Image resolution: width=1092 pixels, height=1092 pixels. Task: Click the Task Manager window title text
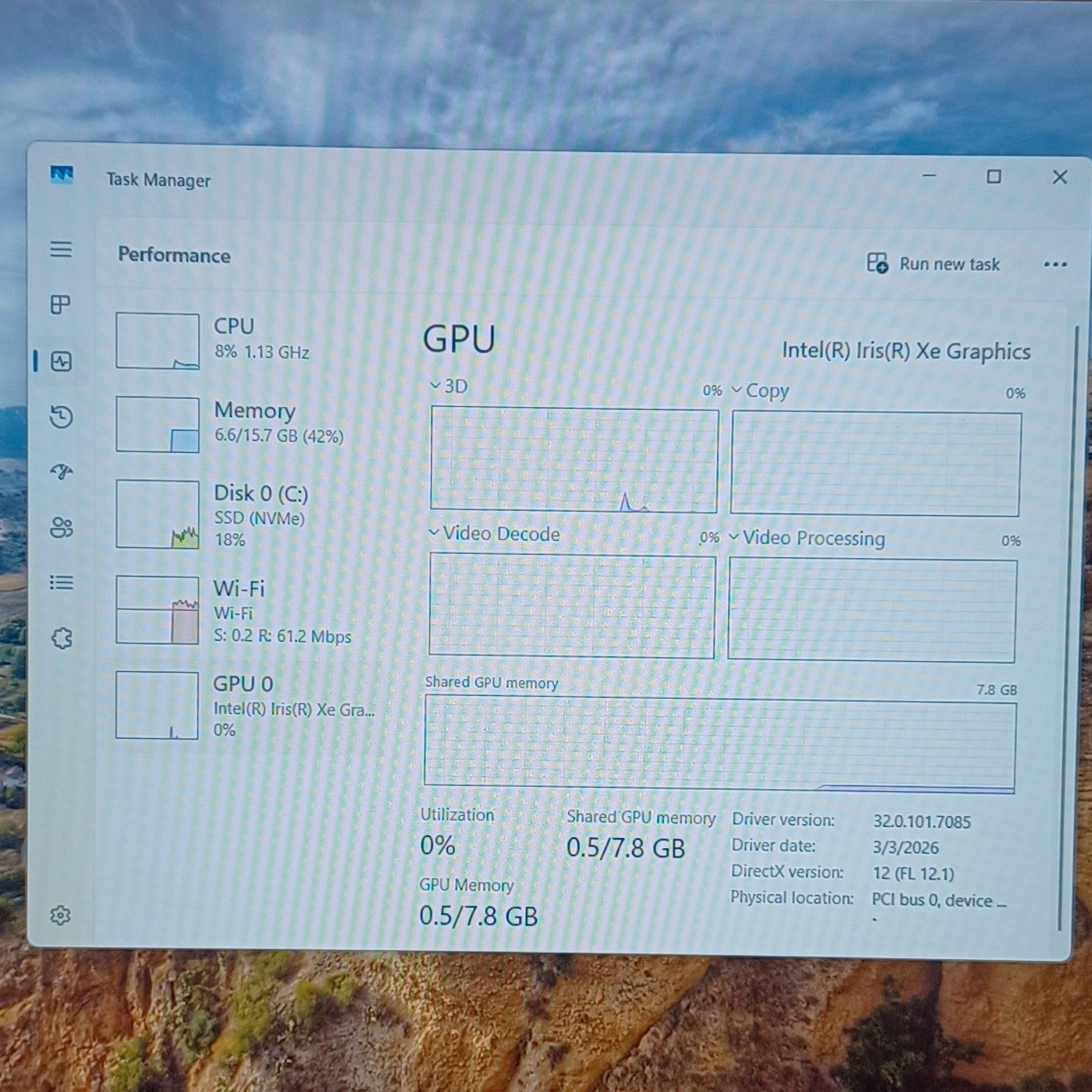(158, 180)
